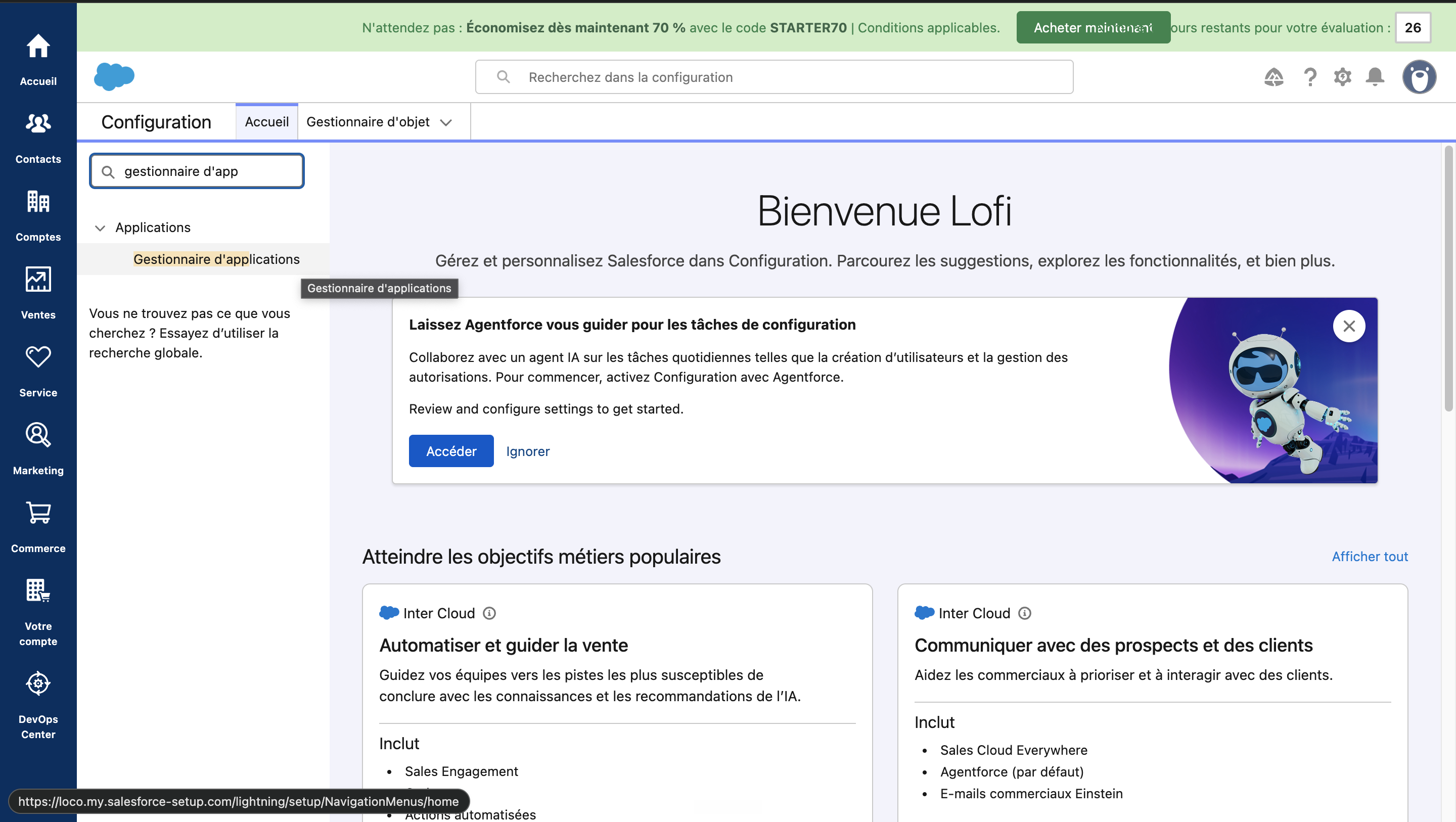This screenshot has height=822, width=1456.
Task: Click Automatiser et guider la vente title
Action: point(504,645)
